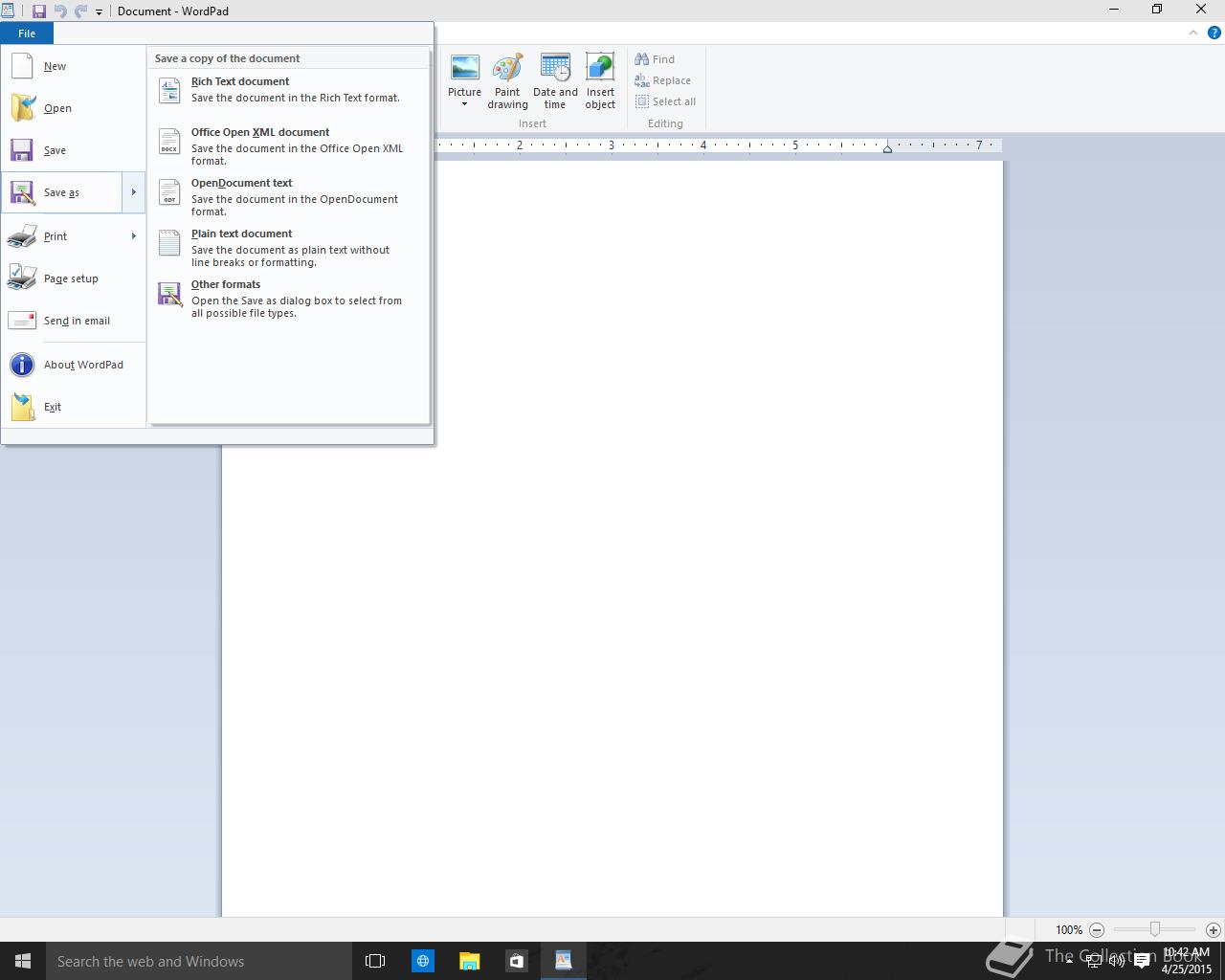Screen dimensions: 1225x980
Task: Open the Picture dropdown arrow
Action: pyautogui.click(x=464, y=104)
